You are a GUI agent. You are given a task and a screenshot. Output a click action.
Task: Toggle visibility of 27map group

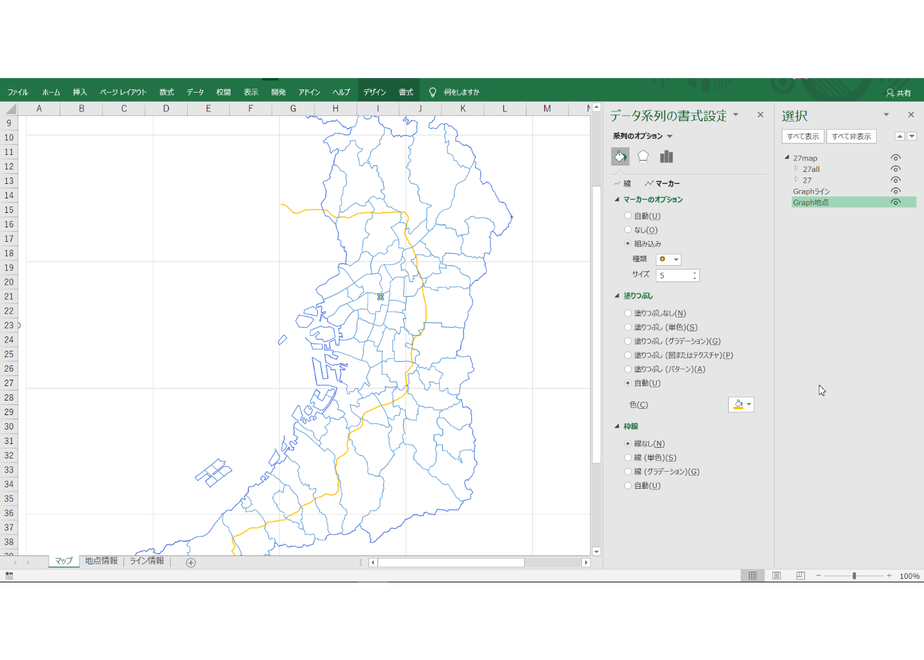896,158
